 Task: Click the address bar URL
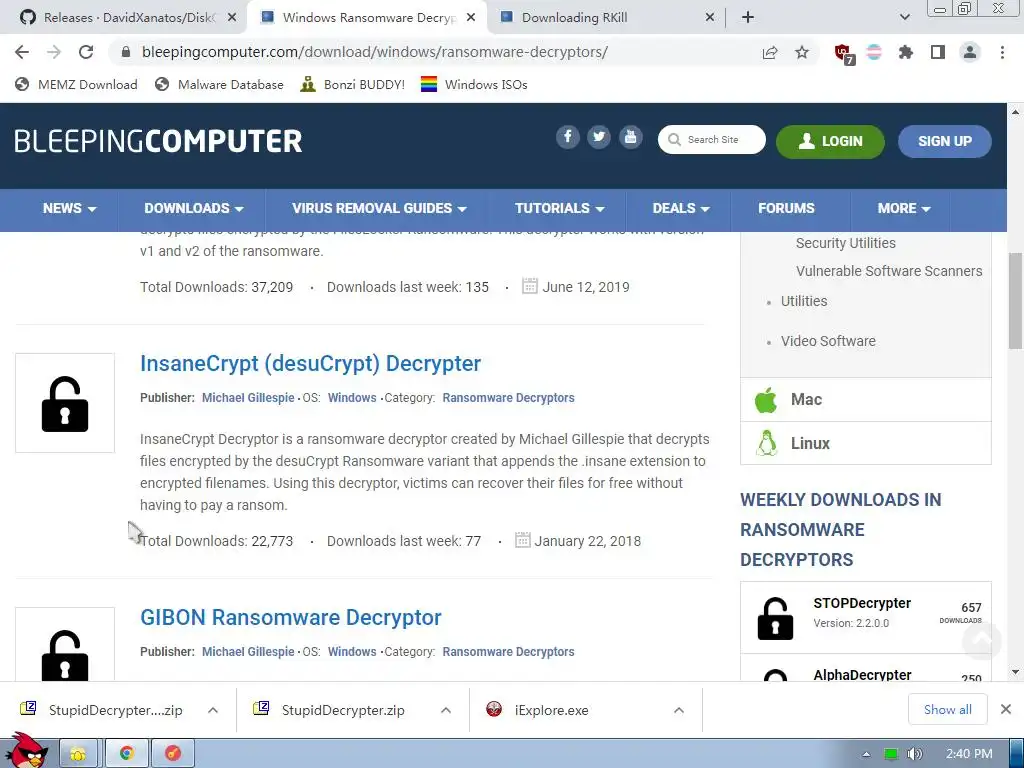(375, 52)
